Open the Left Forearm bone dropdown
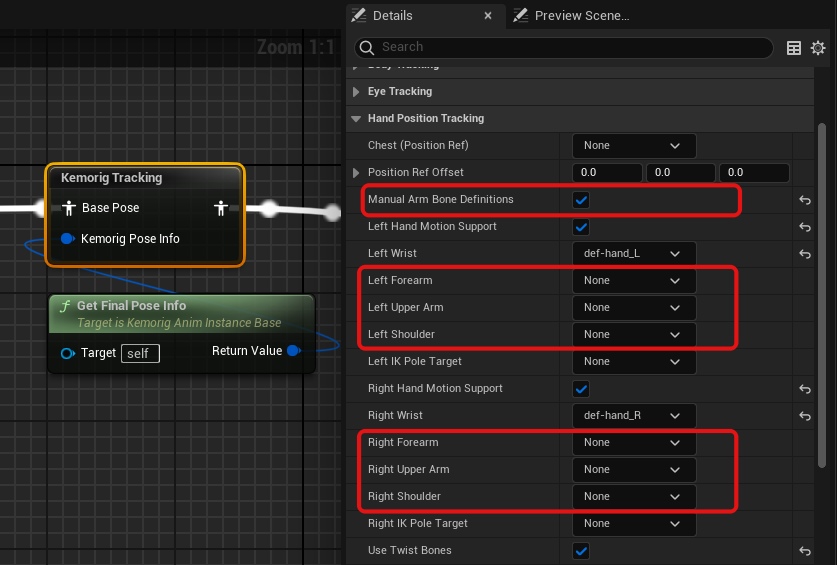 (633, 281)
